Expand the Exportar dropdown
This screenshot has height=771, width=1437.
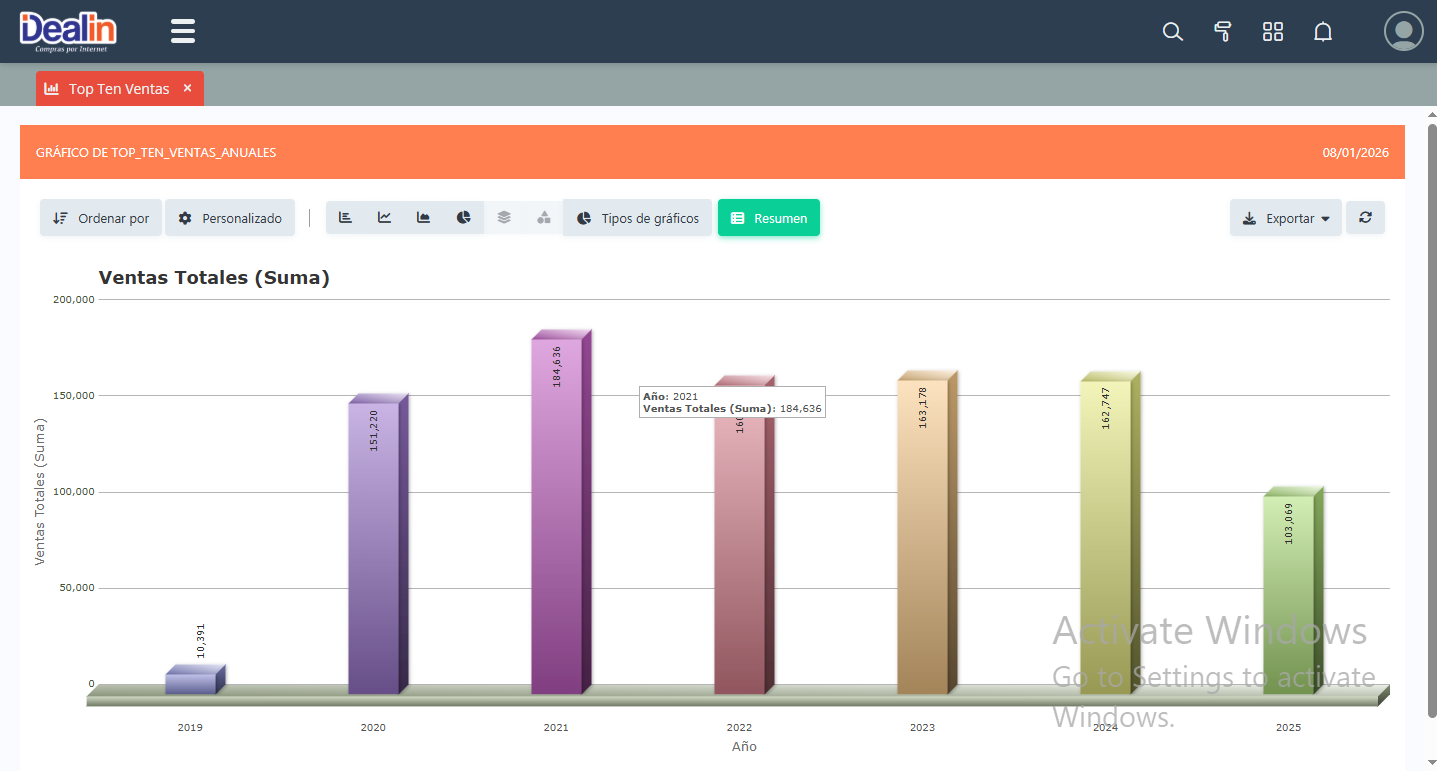pos(1285,218)
